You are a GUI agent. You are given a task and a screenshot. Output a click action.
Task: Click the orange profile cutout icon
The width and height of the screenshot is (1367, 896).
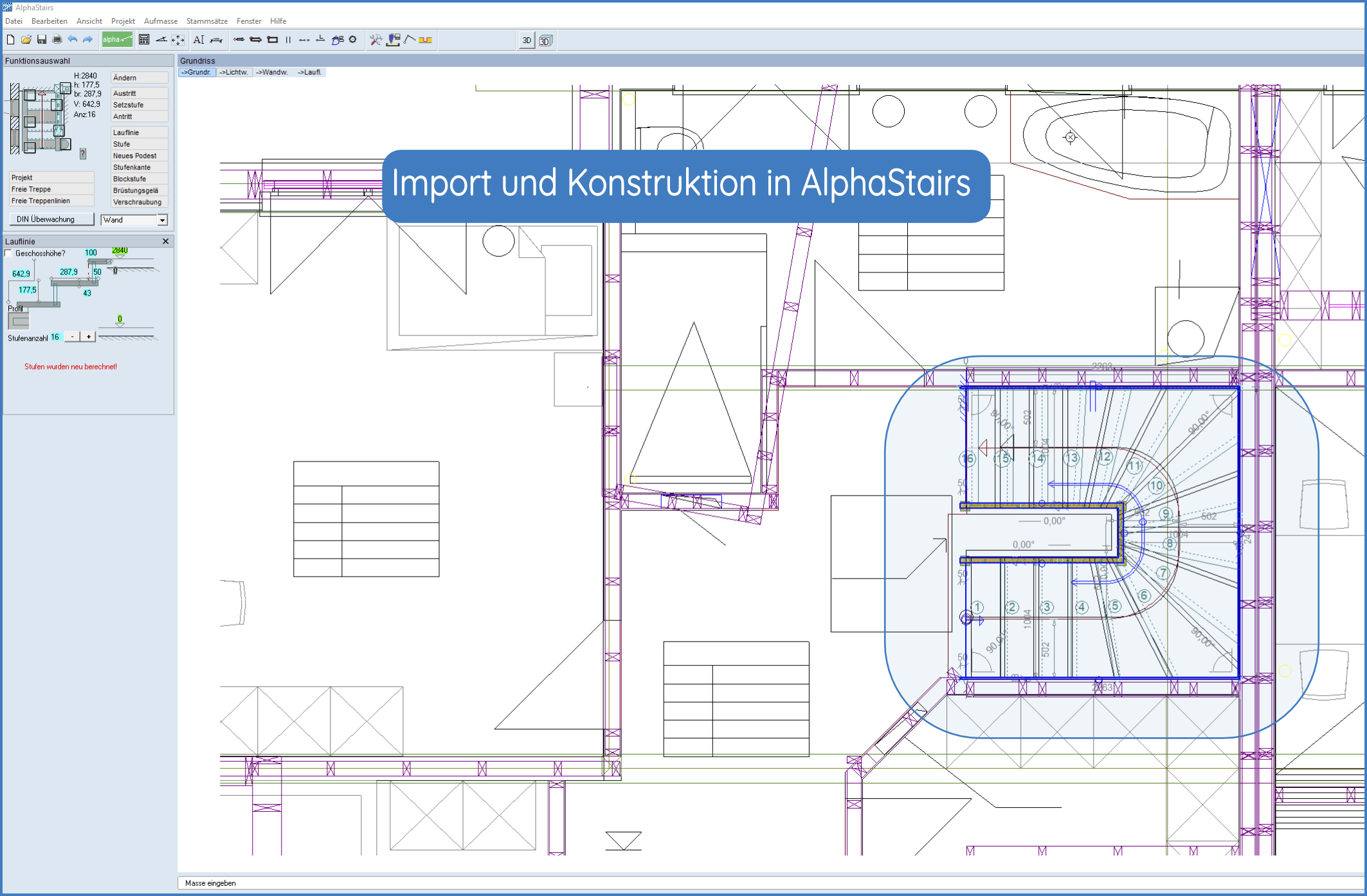[x=425, y=40]
